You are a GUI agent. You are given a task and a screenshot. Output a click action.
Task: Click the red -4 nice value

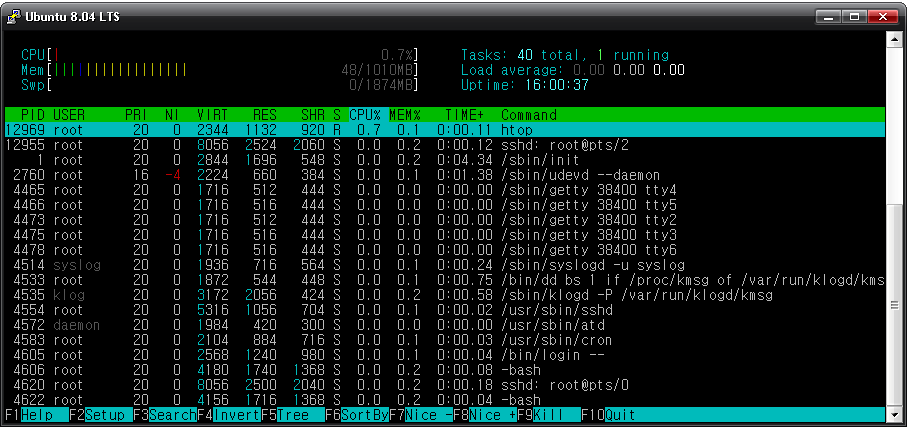pyautogui.click(x=172, y=175)
